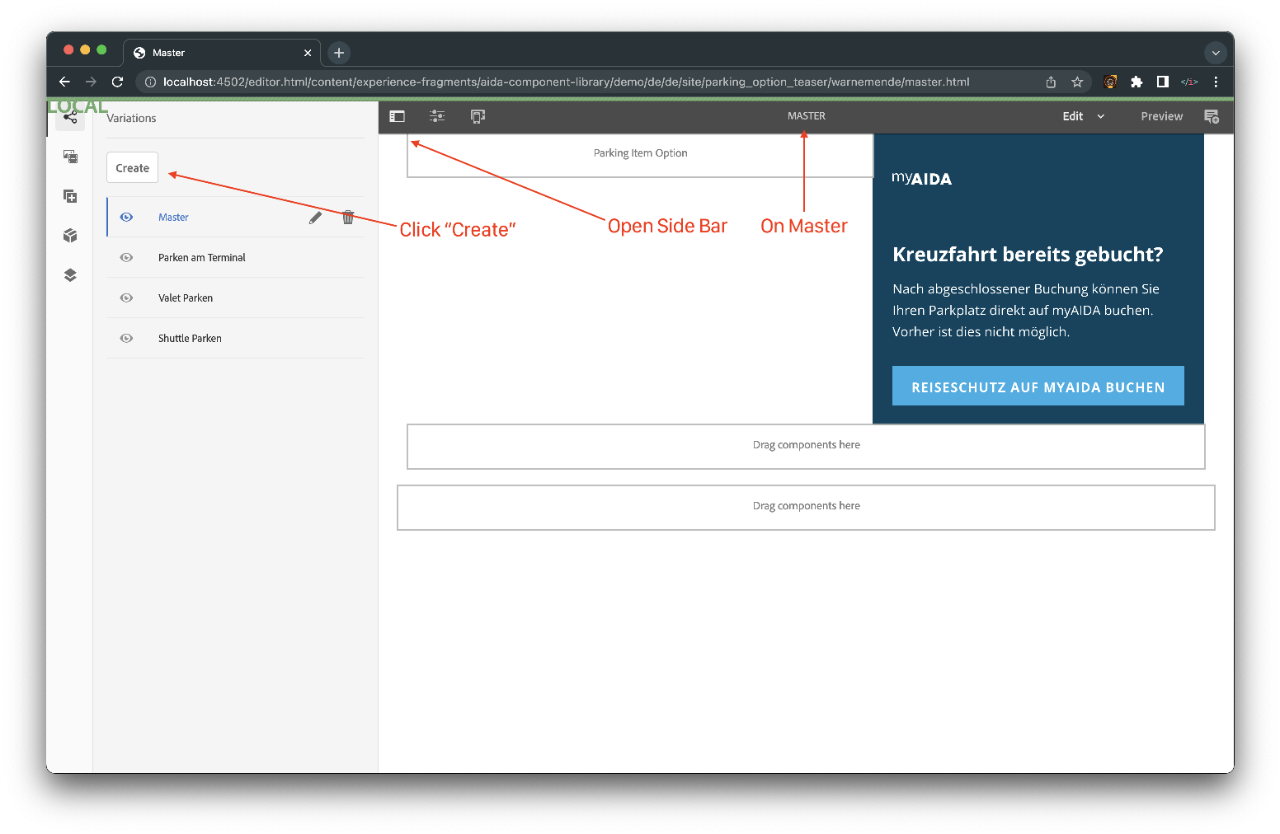1280x834 pixels.
Task: Open the Assets panel in sidebar
Action: [x=70, y=156]
